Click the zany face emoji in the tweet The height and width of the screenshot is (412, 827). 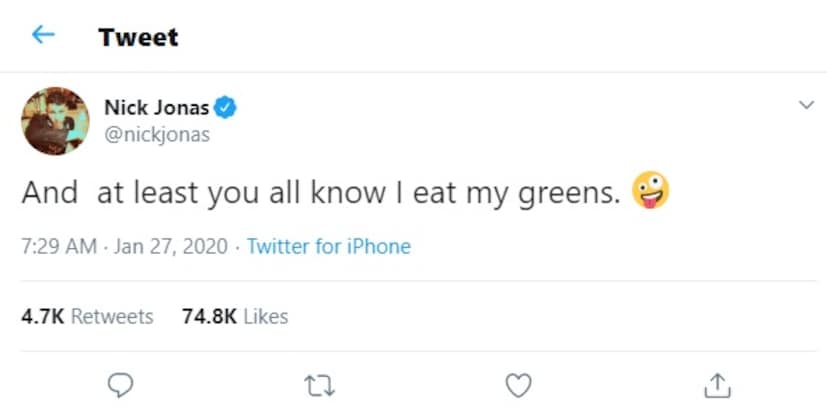tap(650, 190)
